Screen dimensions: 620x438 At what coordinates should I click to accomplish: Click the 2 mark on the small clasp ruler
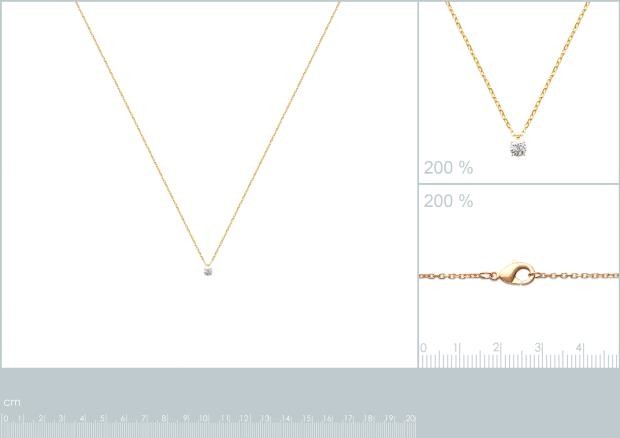[x=496, y=347]
